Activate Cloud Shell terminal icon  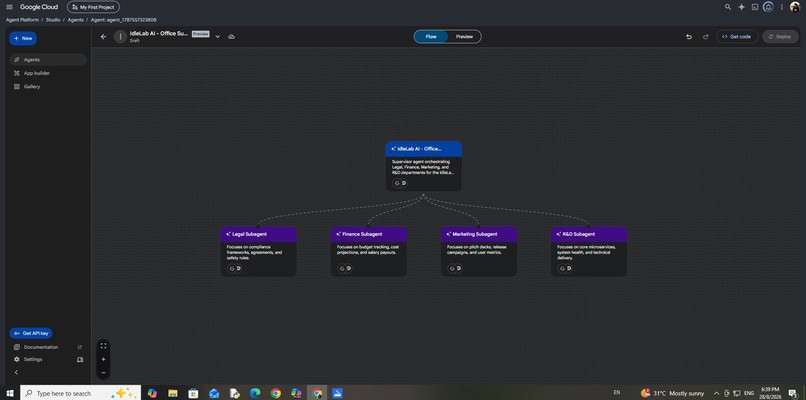click(755, 7)
